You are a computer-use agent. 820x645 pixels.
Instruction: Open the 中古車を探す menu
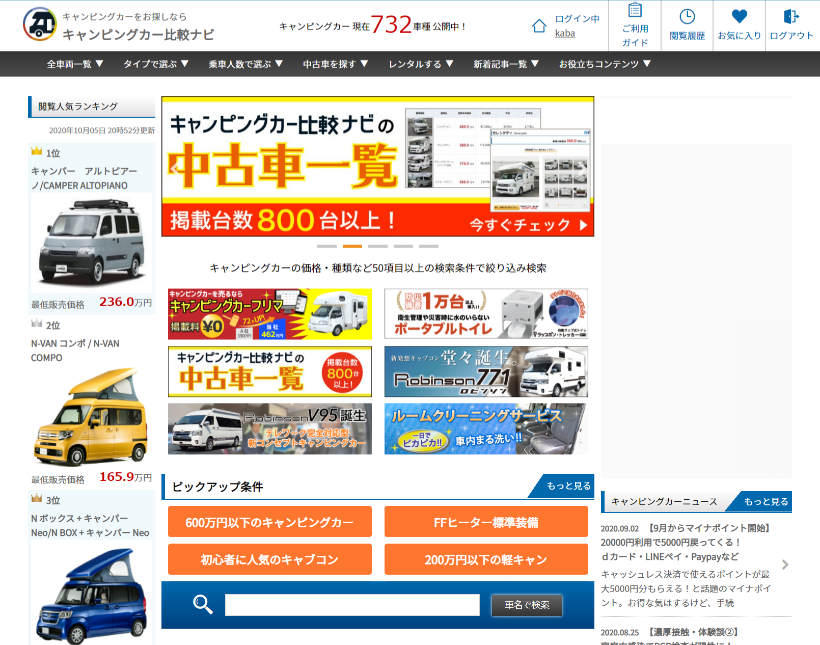(335, 64)
